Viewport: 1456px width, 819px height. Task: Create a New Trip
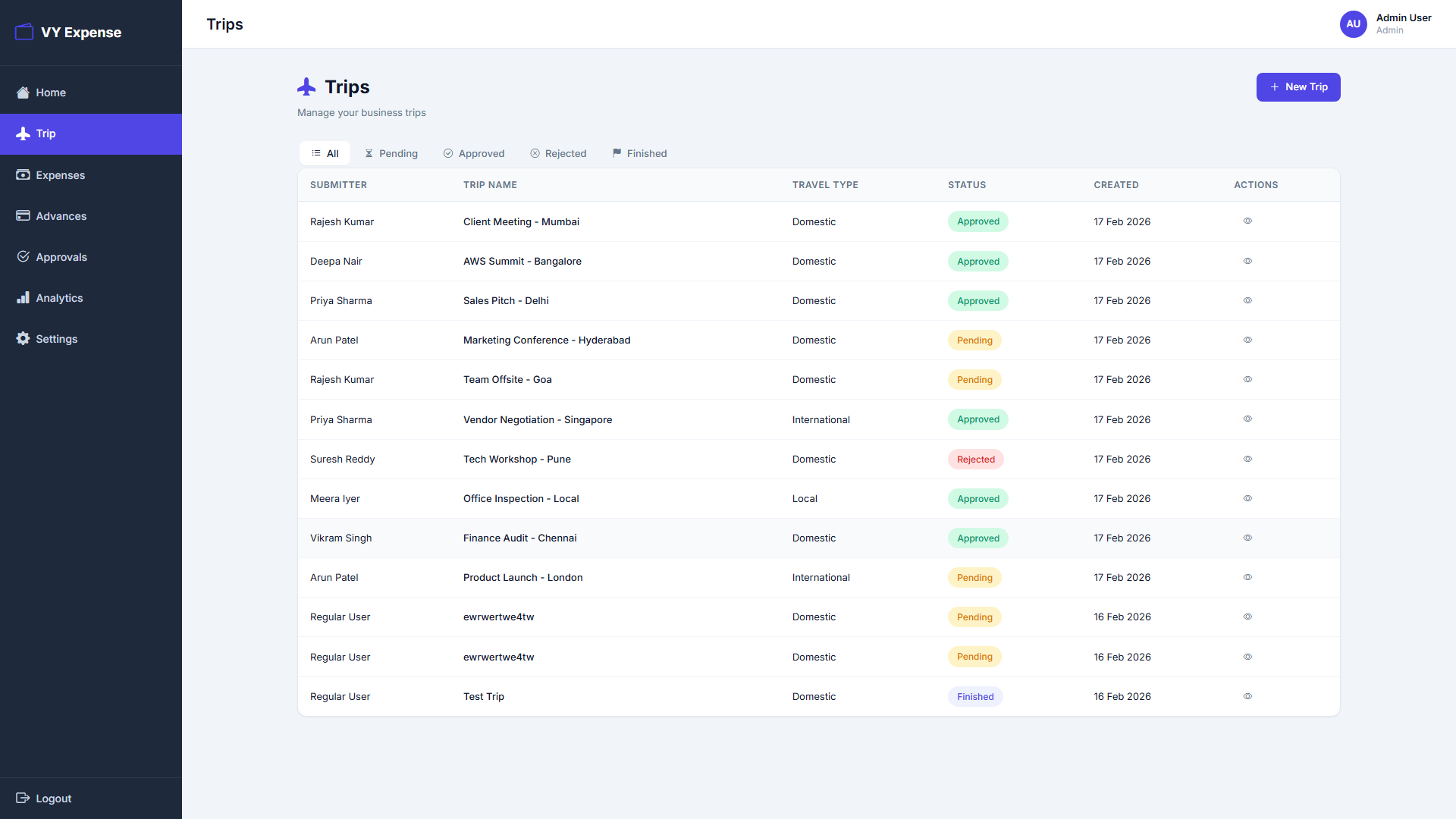1298,86
